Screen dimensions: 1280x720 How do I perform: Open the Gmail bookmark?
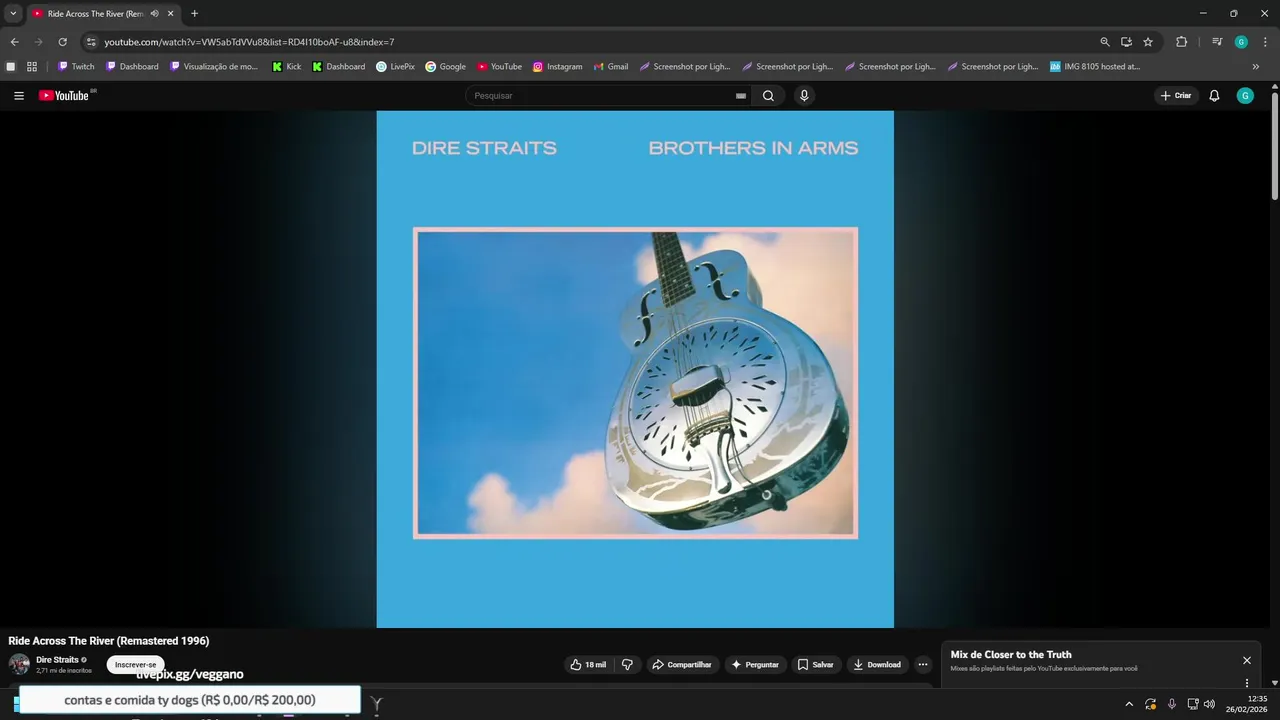(x=610, y=67)
